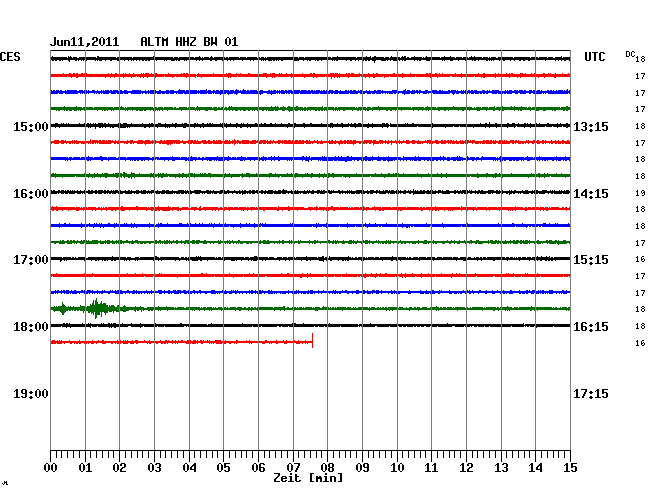Click the red vertical end marker of the last trace

click(x=312, y=340)
